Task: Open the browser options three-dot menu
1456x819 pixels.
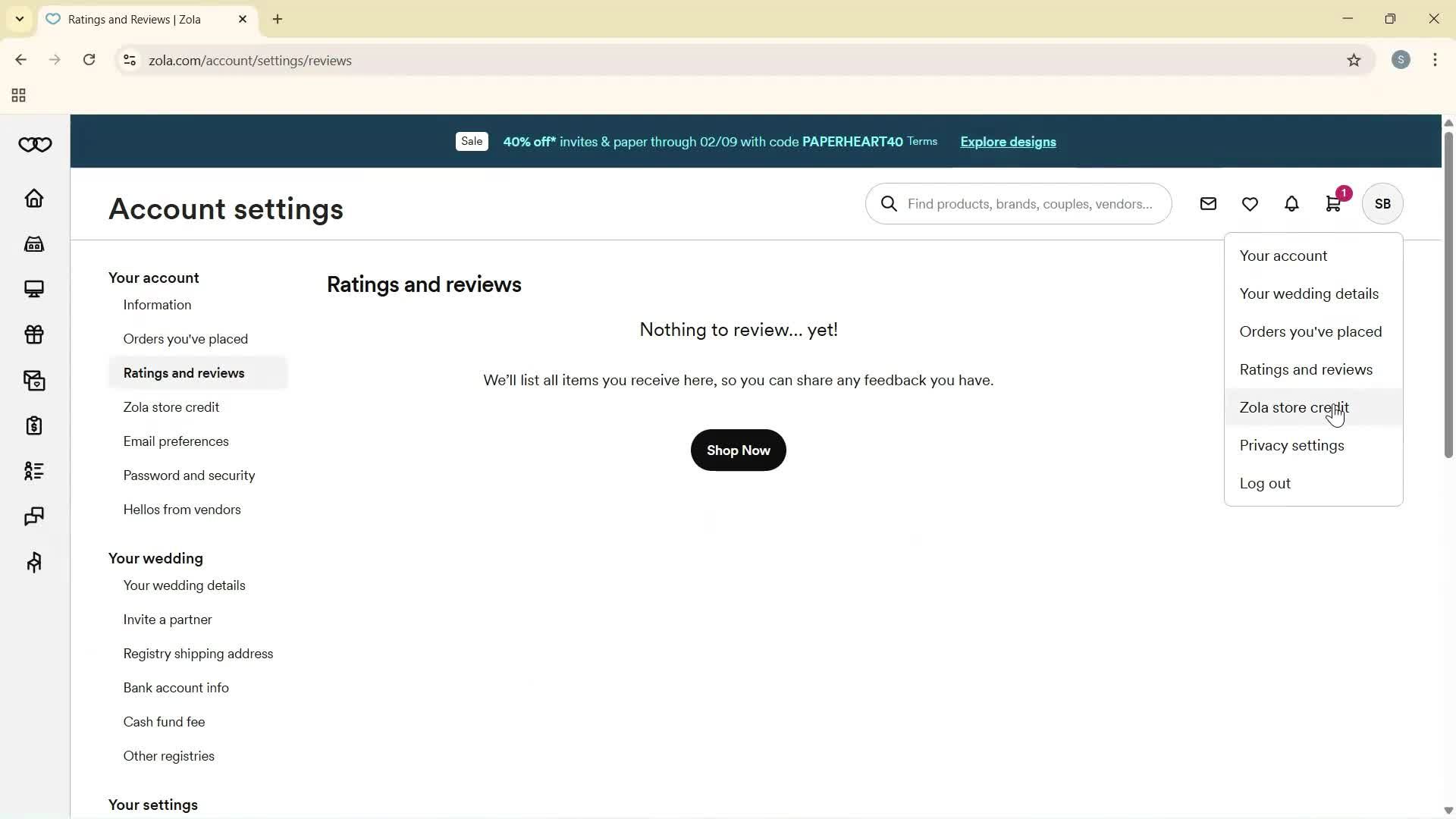Action: [x=1435, y=60]
